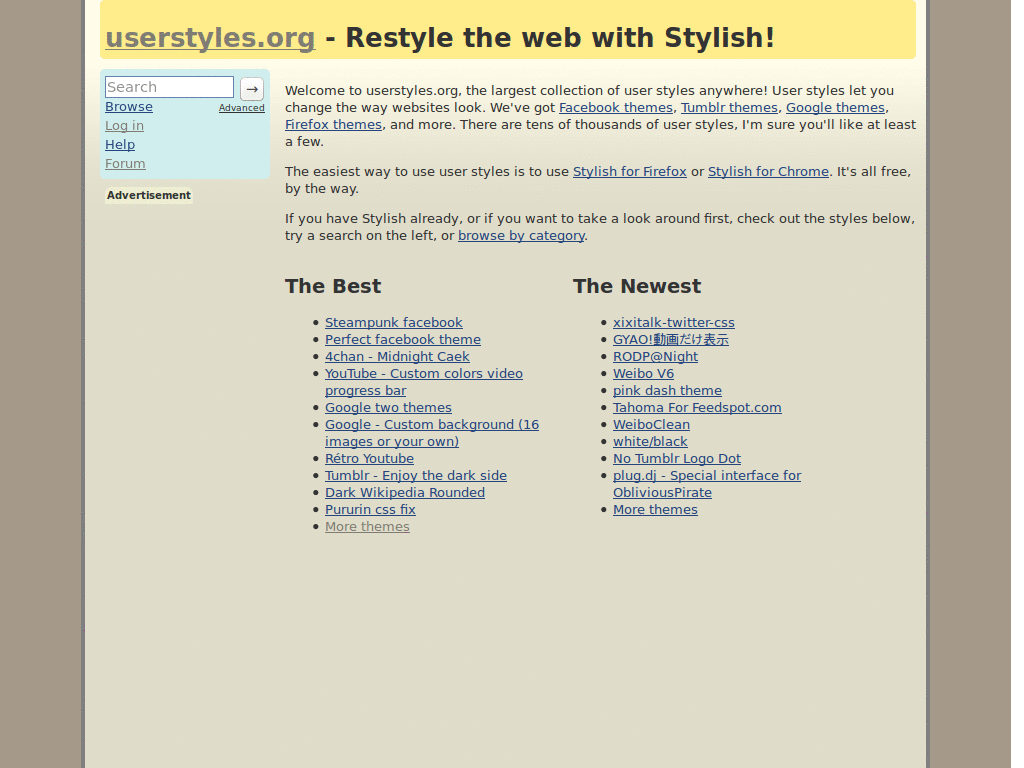Open Google two themes style
This screenshot has width=1024, height=768.
(389, 408)
